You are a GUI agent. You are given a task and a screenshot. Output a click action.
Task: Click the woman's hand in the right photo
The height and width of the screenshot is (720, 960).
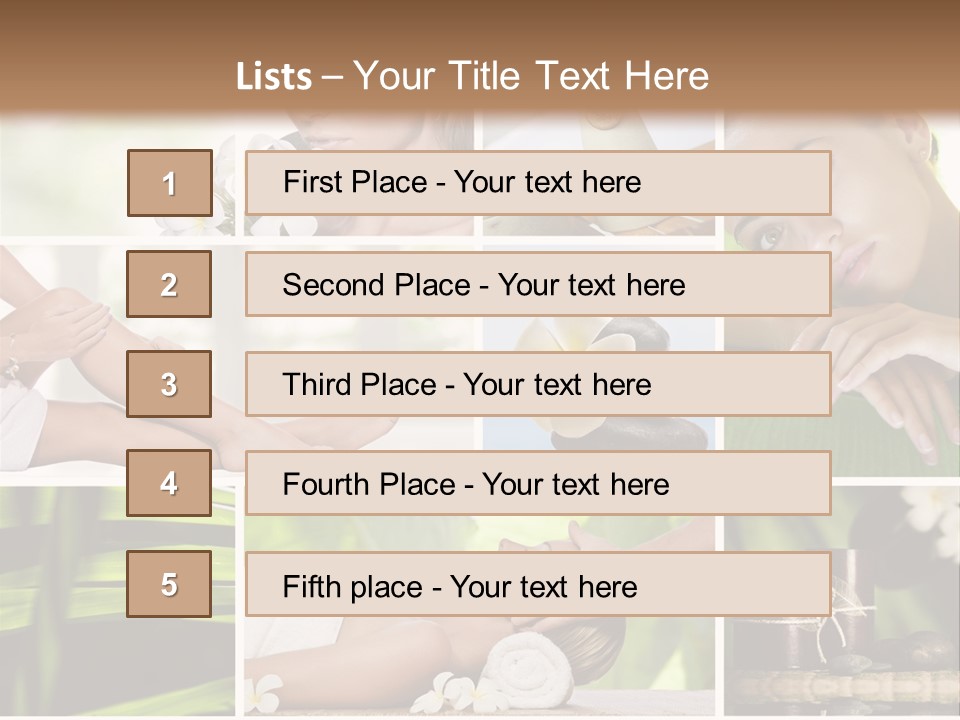[x=894, y=373]
